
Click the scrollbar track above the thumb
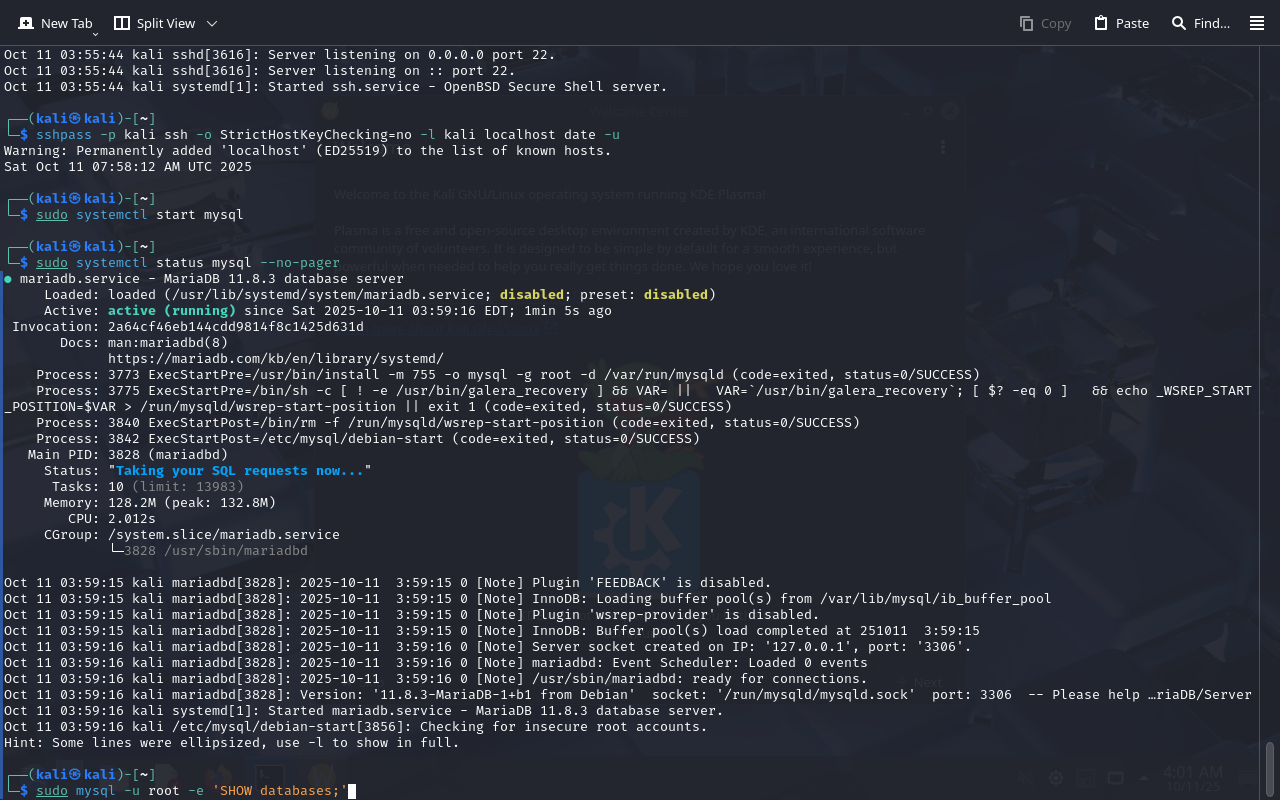tap(1270, 400)
